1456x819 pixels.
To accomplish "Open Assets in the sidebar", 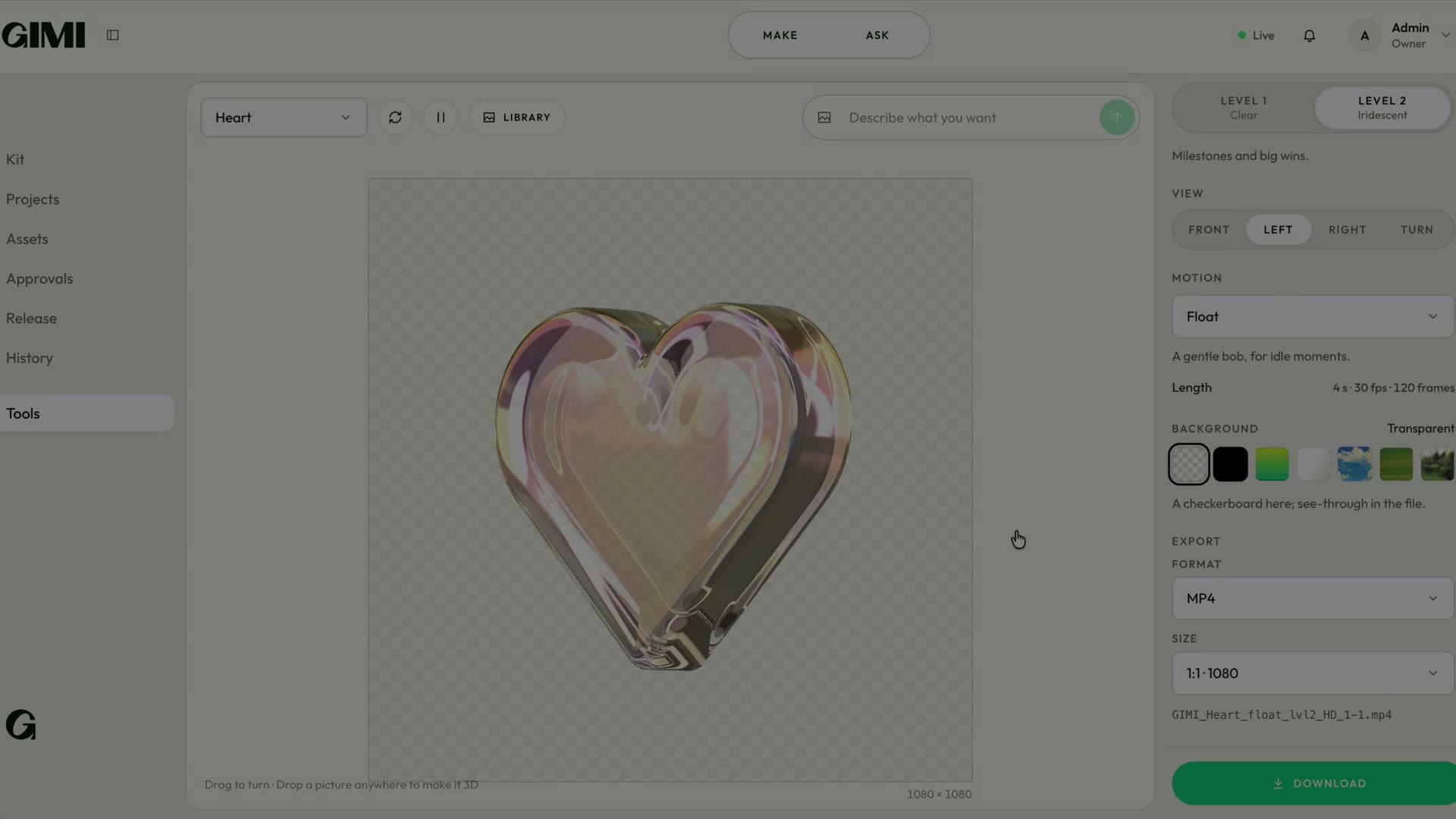I will pyautogui.click(x=27, y=239).
